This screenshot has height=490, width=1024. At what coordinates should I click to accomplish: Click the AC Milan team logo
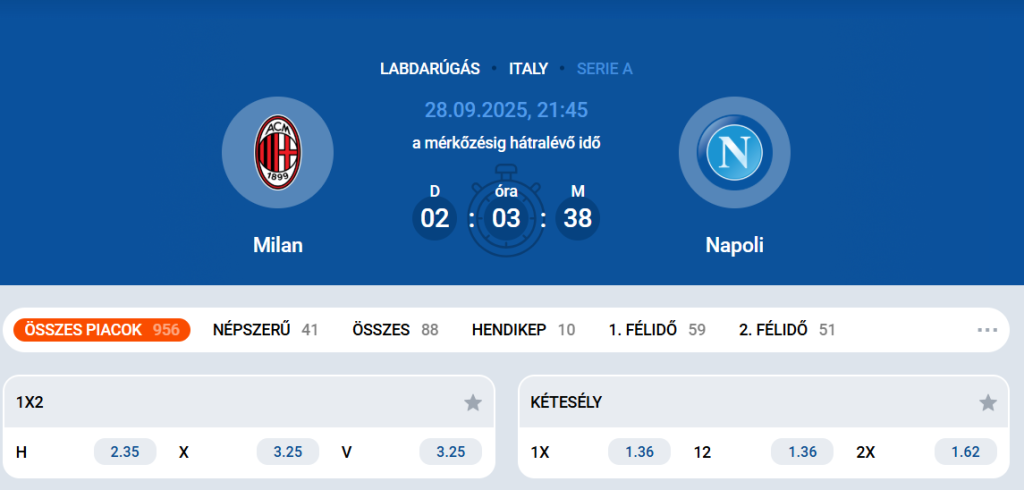[x=278, y=153]
